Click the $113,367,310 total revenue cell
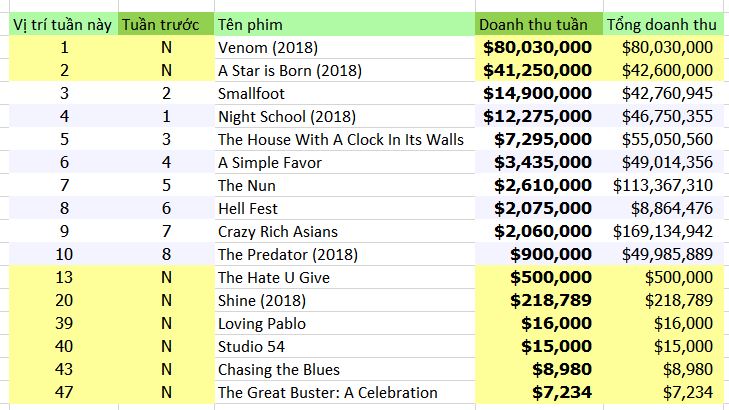The image size is (729, 410). [x=663, y=185]
